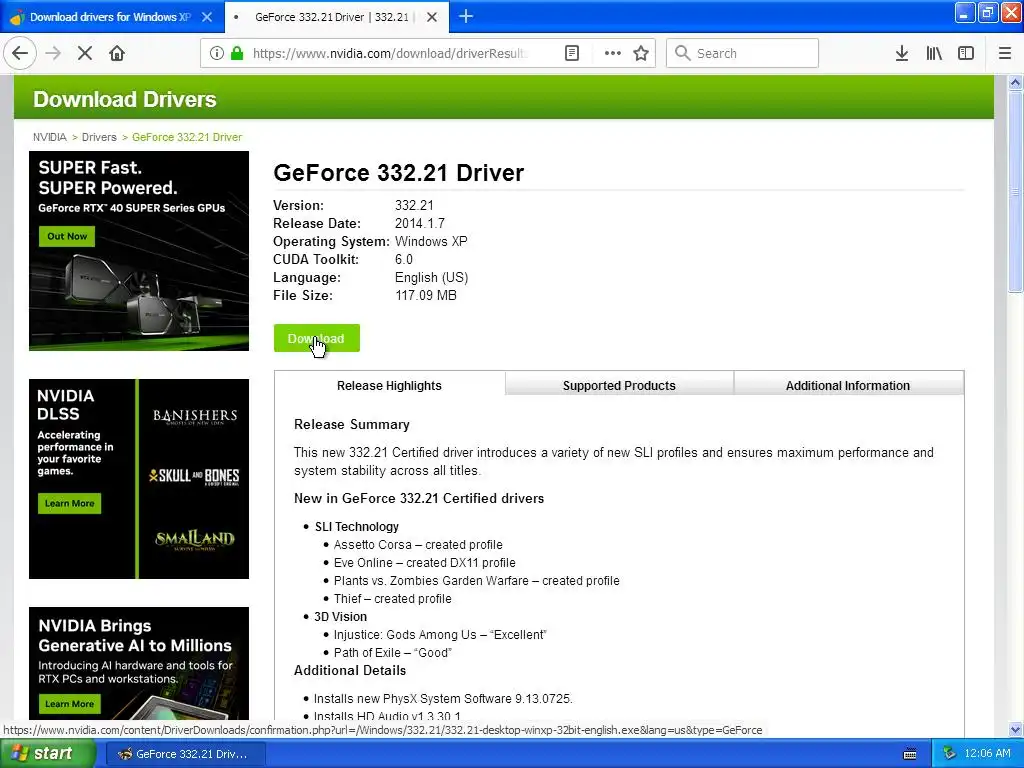
Task: Click the Eve Online created DX11 profile line
Action: pyautogui.click(x=424, y=563)
